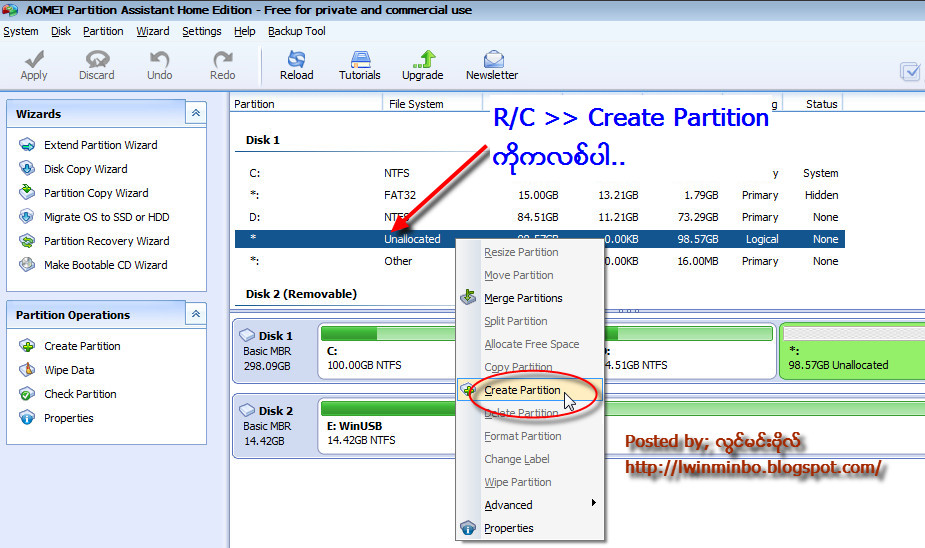Click the sidebar Properties info icon
The image size is (925, 548).
pyautogui.click(x=27, y=418)
